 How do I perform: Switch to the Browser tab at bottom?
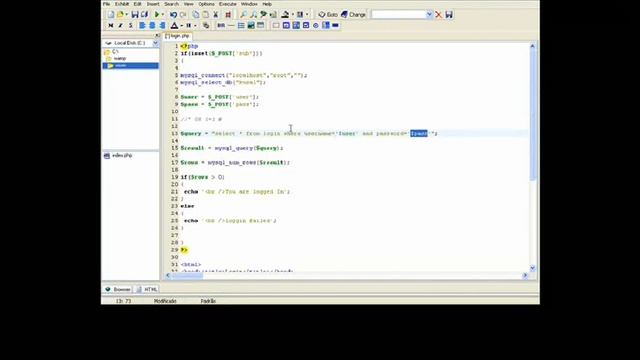pyautogui.click(x=118, y=289)
